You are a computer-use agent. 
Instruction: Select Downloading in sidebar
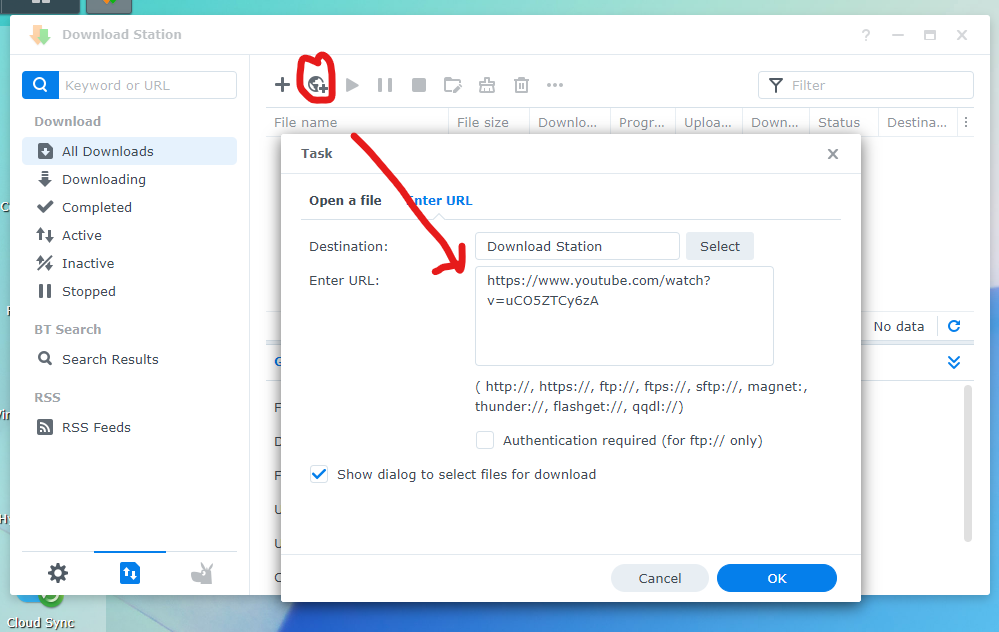point(129,179)
